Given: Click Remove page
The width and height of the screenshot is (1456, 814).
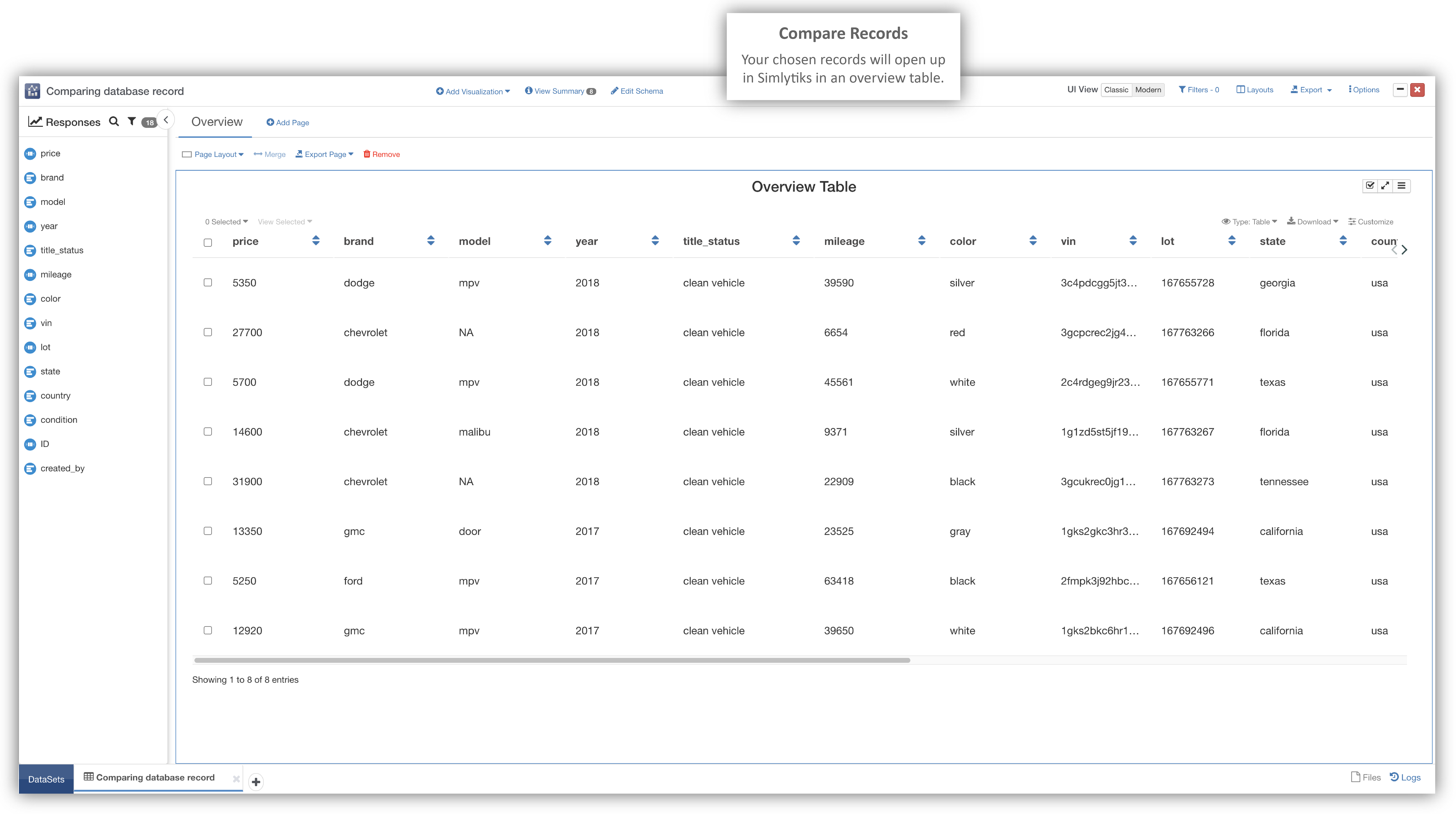Looking at the screenshot, I should [x=381, y=154].
